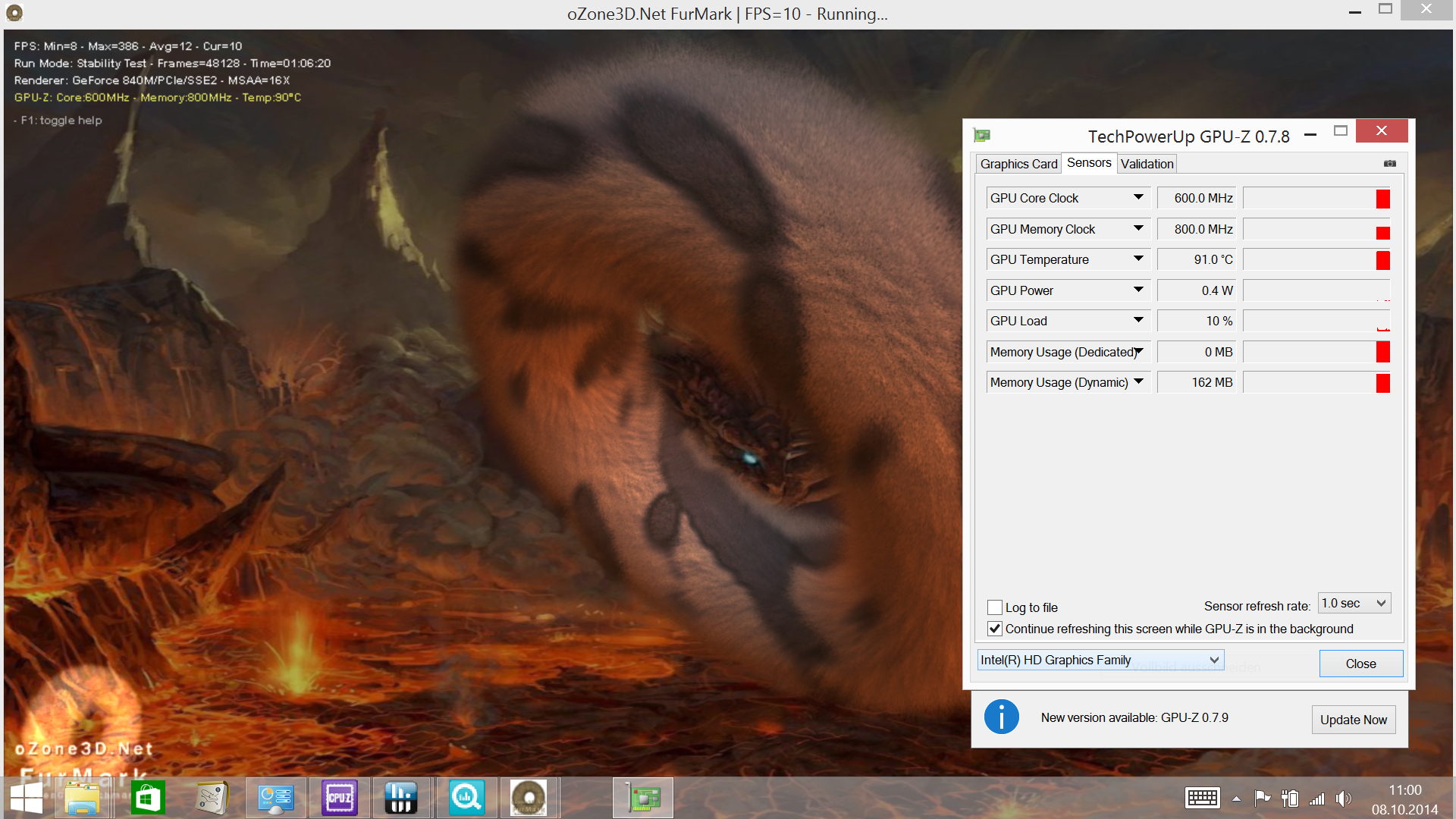Click the GPU-Z screenshot camera icon

click(x=1389, y=164)
